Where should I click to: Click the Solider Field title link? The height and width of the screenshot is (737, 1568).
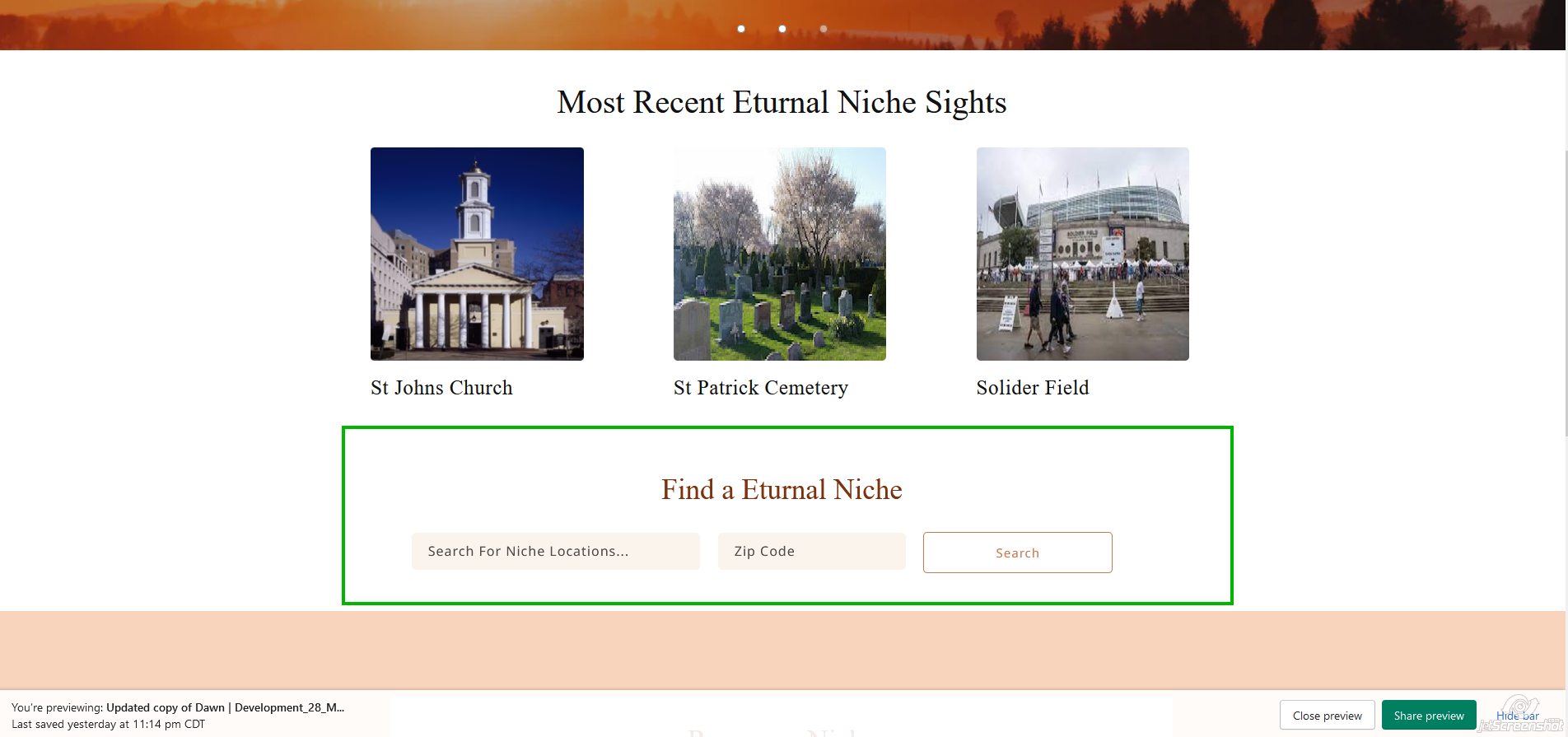tap(1032, 388)
